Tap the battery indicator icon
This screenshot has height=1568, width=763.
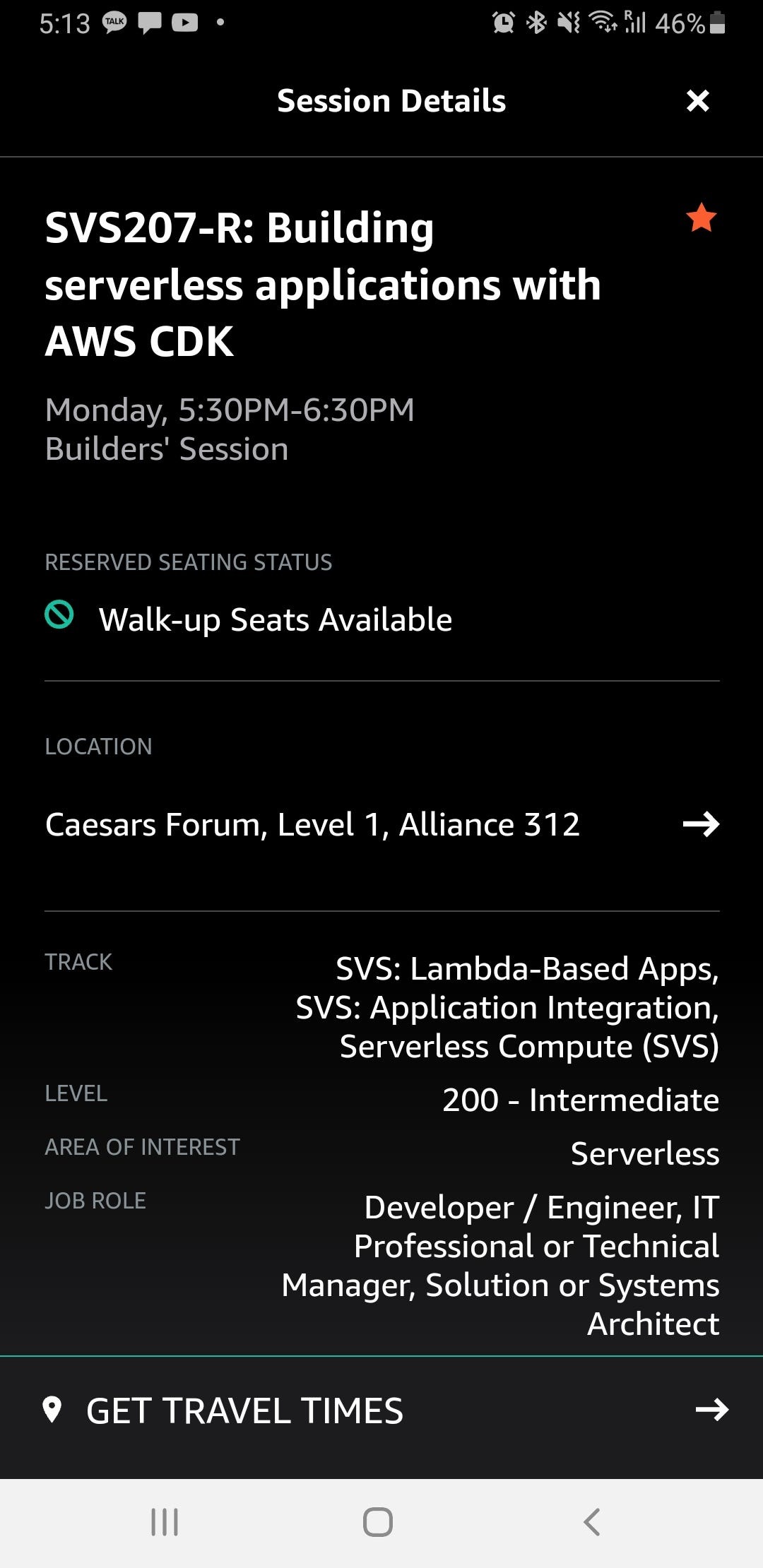(x=717, y=23)
